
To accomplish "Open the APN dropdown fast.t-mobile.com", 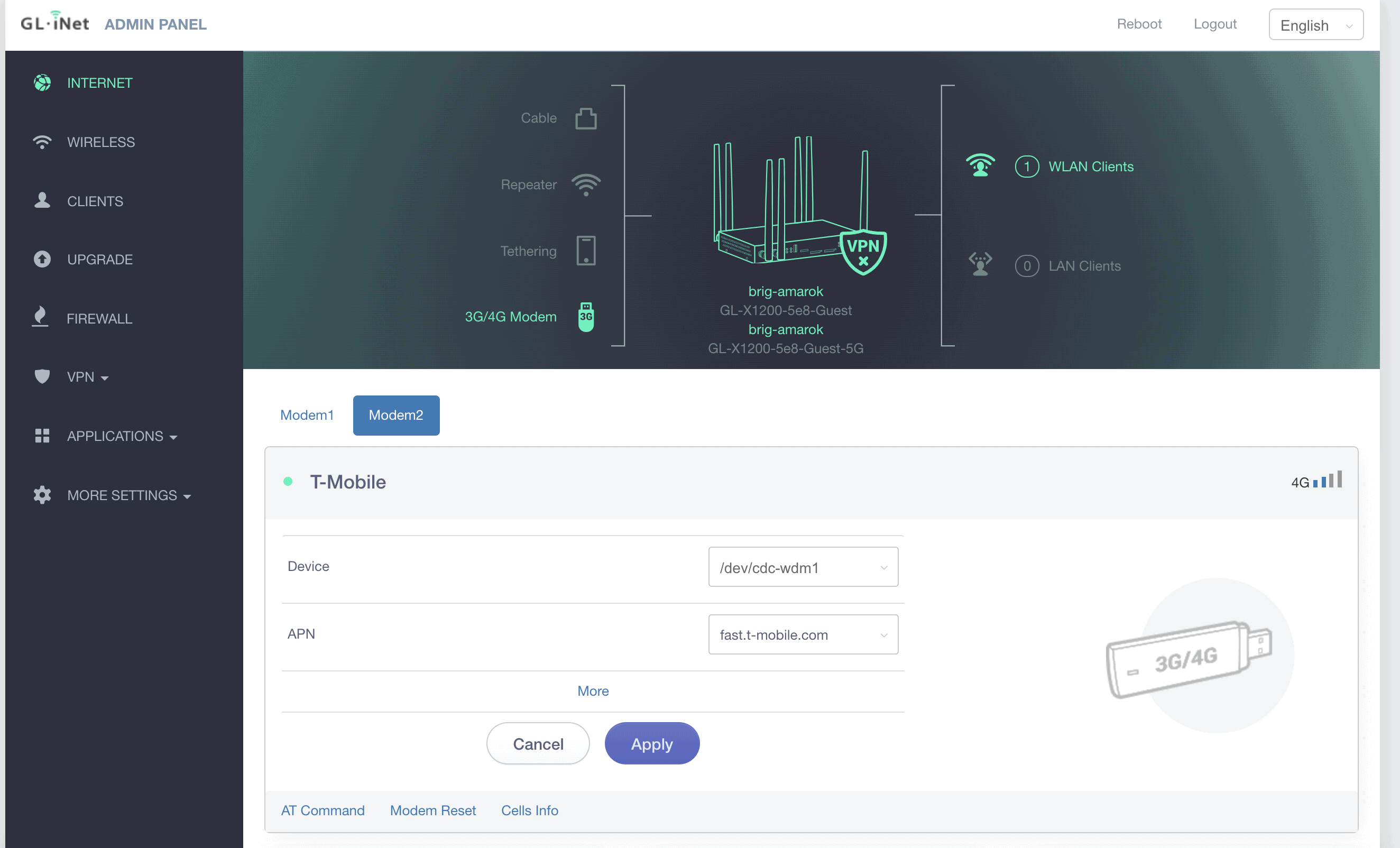I will (803, 634).
